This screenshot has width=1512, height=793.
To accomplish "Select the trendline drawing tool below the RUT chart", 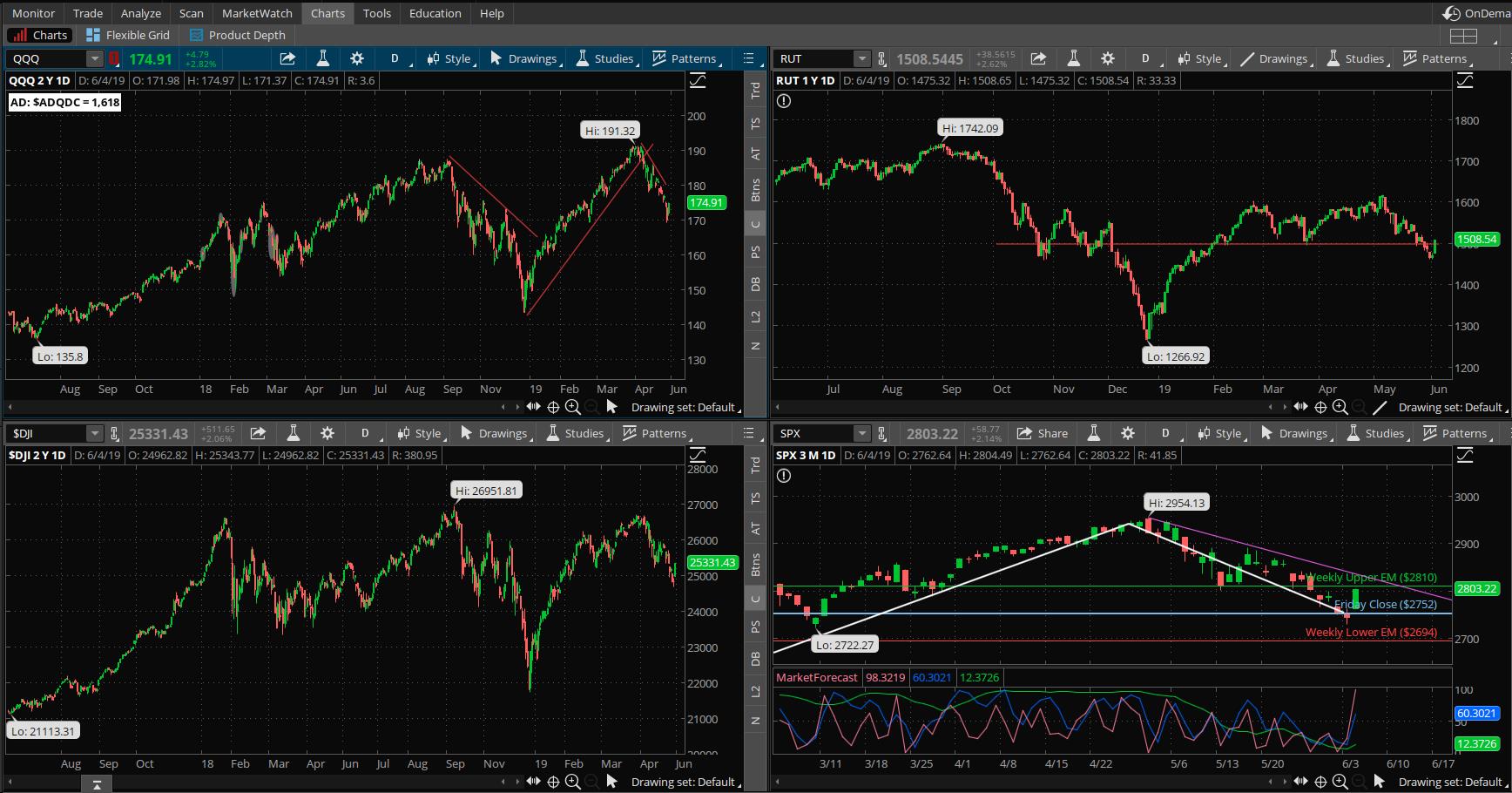I will (x=1380, y=407).
